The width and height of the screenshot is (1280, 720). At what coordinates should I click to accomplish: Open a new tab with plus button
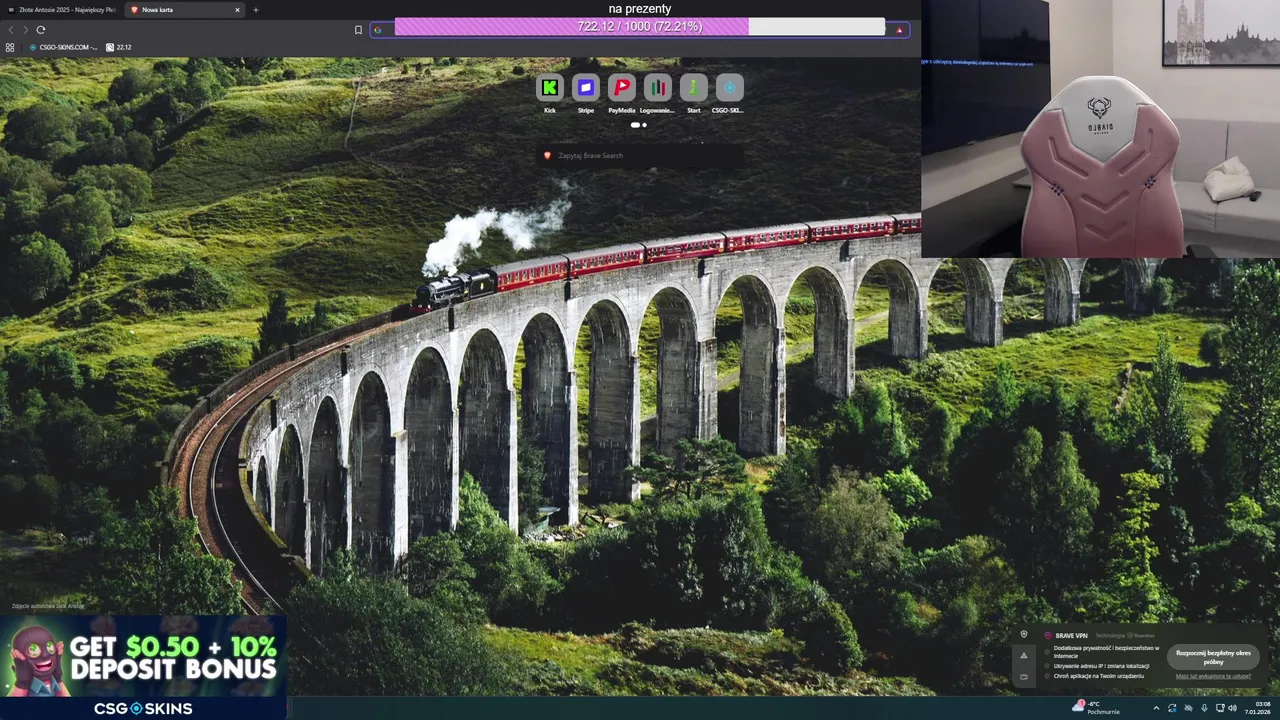[x=255, y=10]
